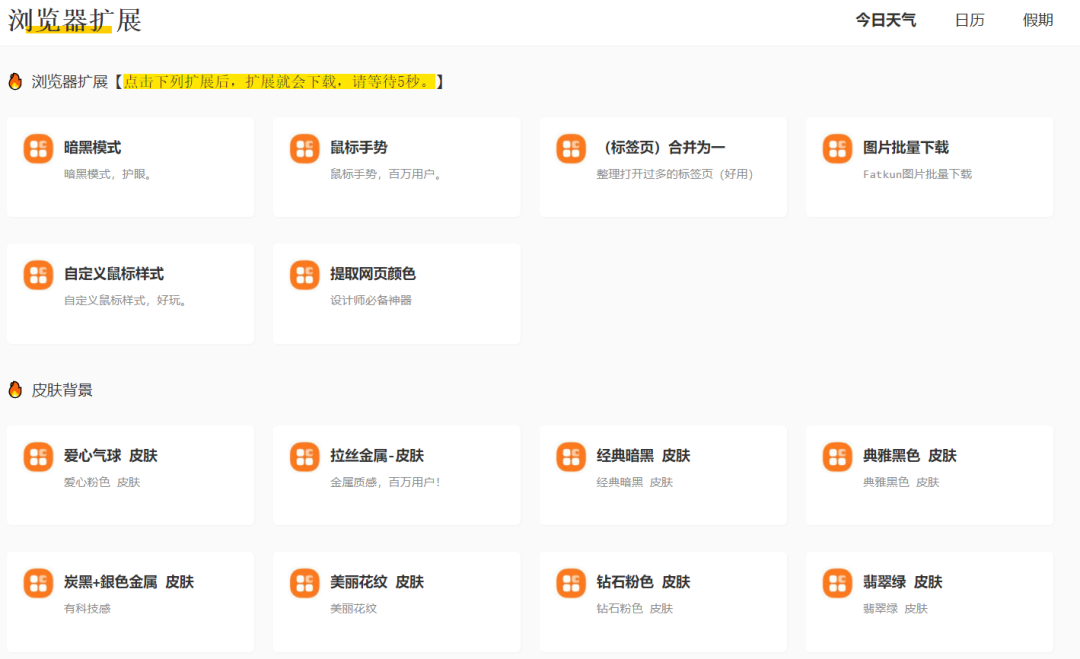The height and width of the screenshot is (659, 1080).
Task: Select the 典雅黑色 皮肤 title
Action: [910, 456]
